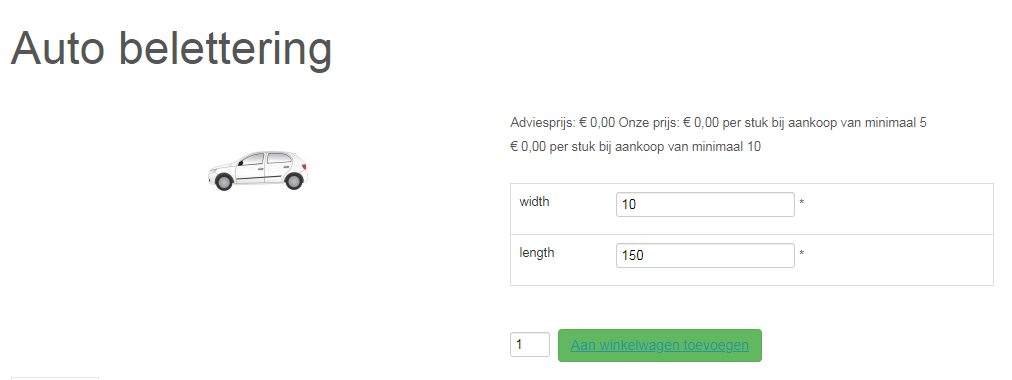Screen dimensions: 1012x380
Task: Click the Onze prijs price text
Action: (x=669, y=123)
